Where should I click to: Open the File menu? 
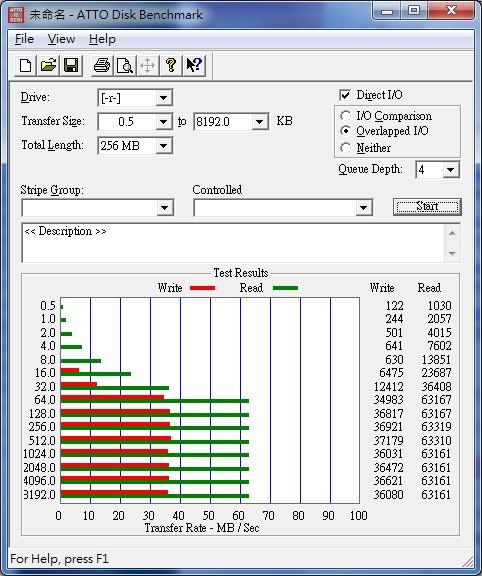tap(24, 39)
